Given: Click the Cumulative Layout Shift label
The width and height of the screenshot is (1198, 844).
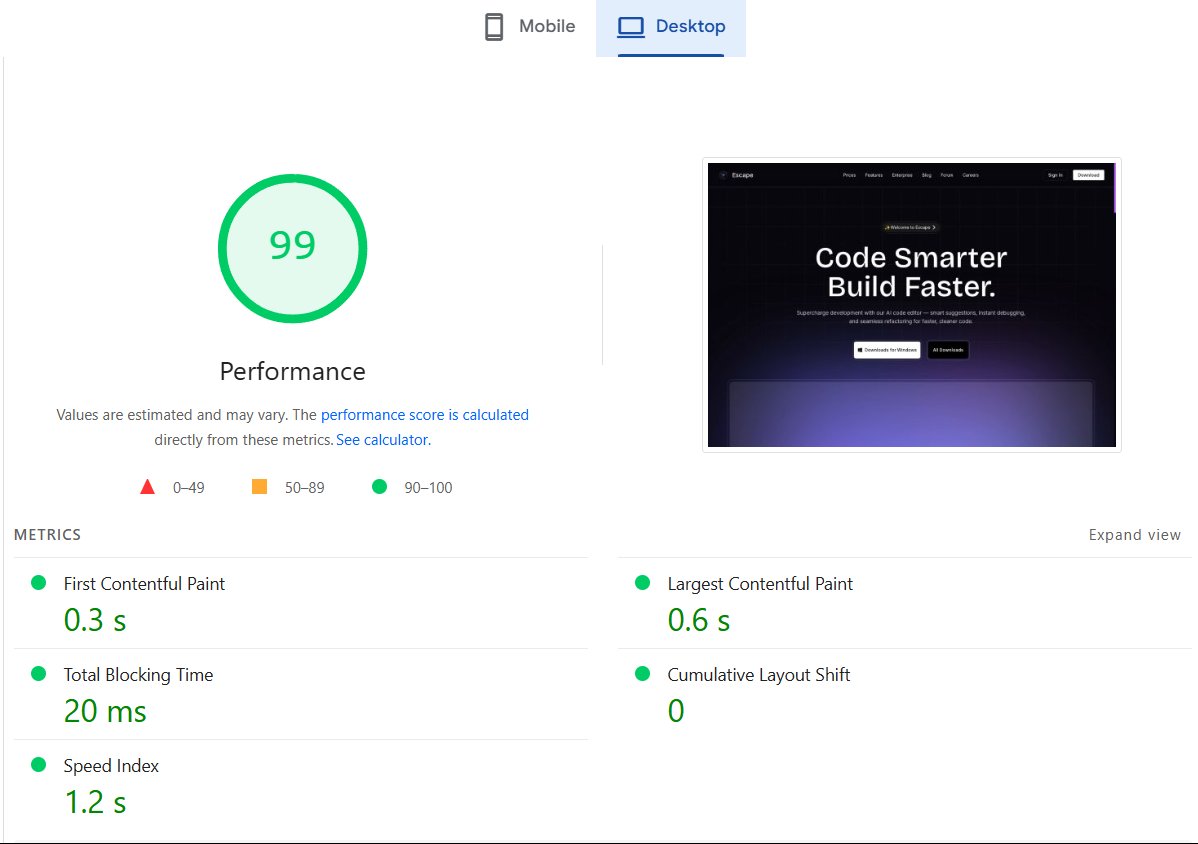Looking at the screenshot, I should point(759,674).
